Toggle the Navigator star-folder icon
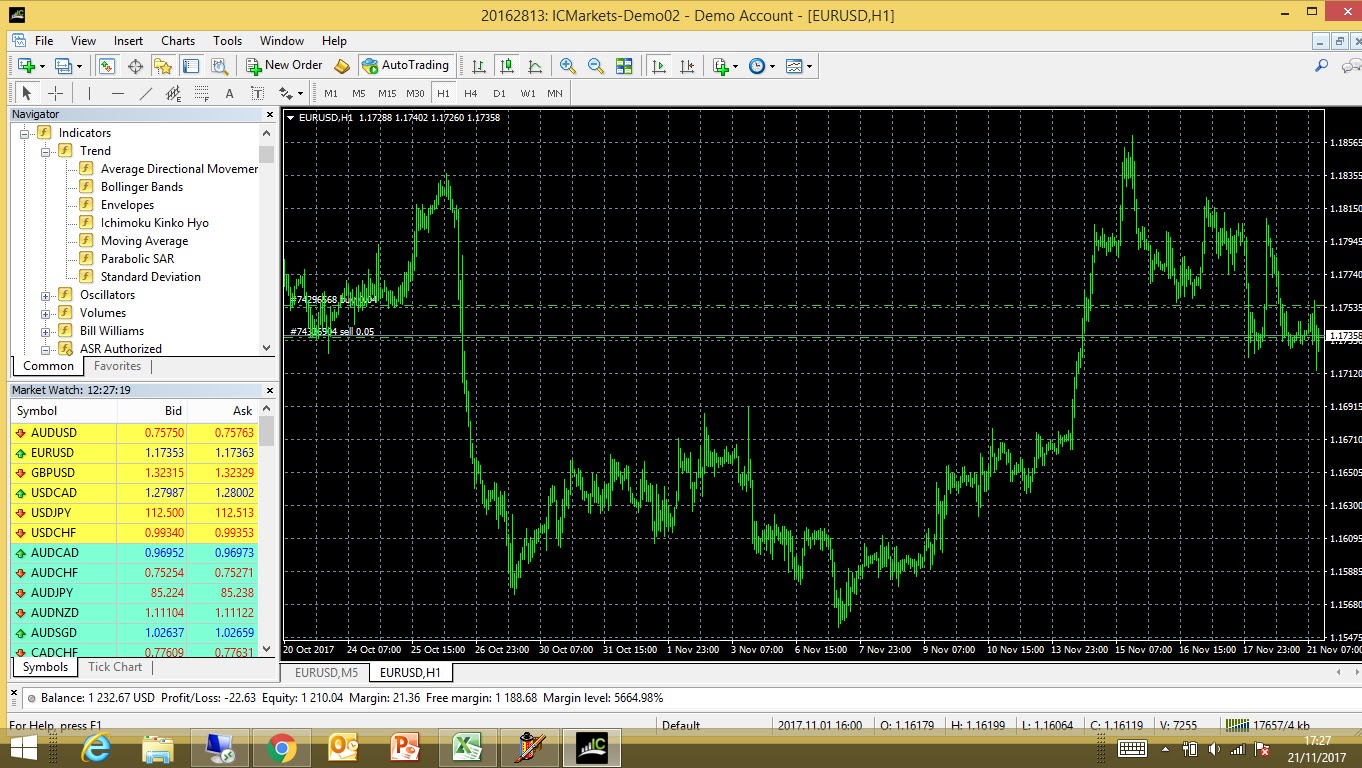The height and width of the screenshot is (768, 1362). coord(163,66)
